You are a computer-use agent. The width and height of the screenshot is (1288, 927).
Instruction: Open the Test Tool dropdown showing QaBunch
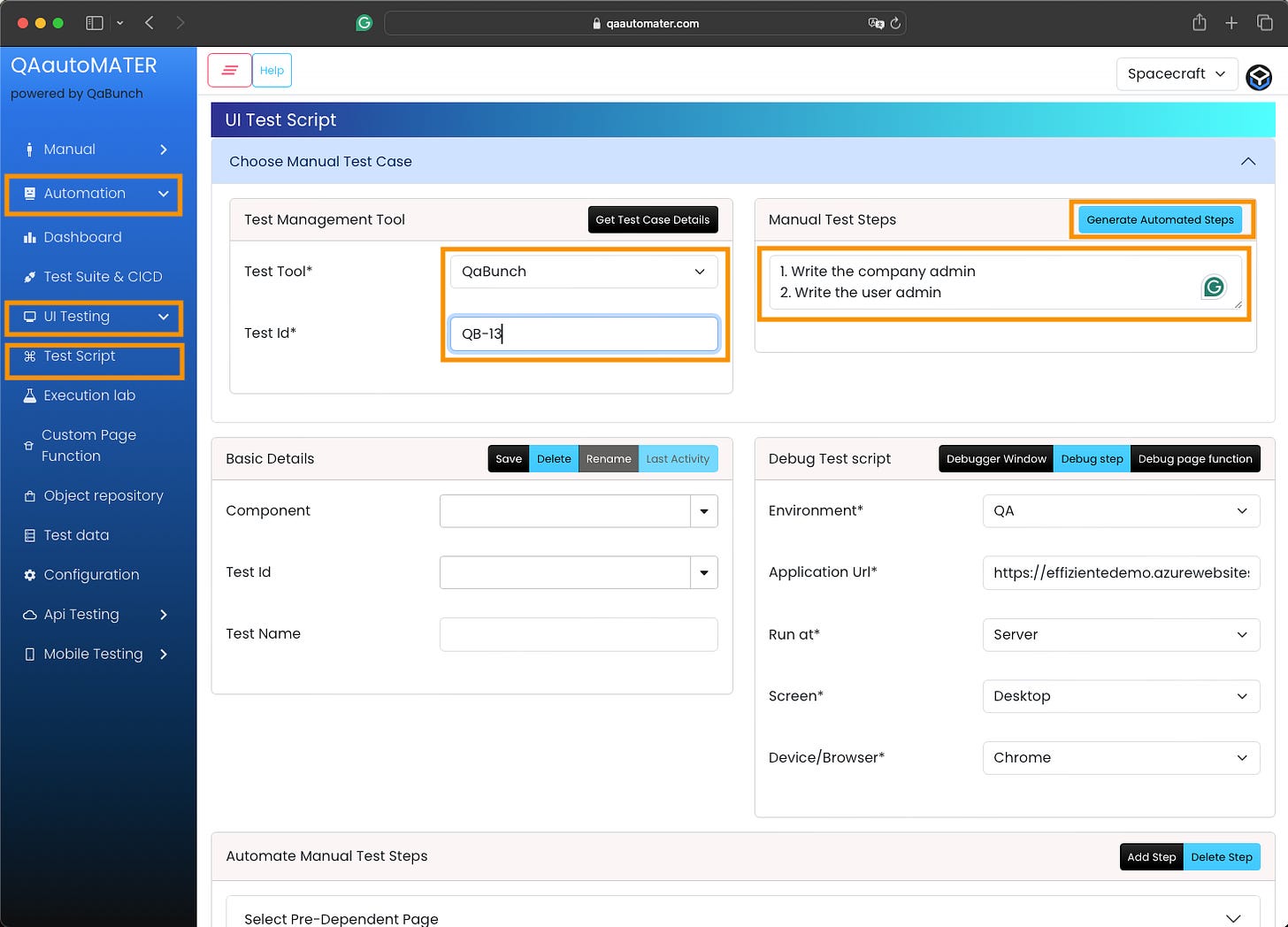pyautogui.click(x=583, y=272)
